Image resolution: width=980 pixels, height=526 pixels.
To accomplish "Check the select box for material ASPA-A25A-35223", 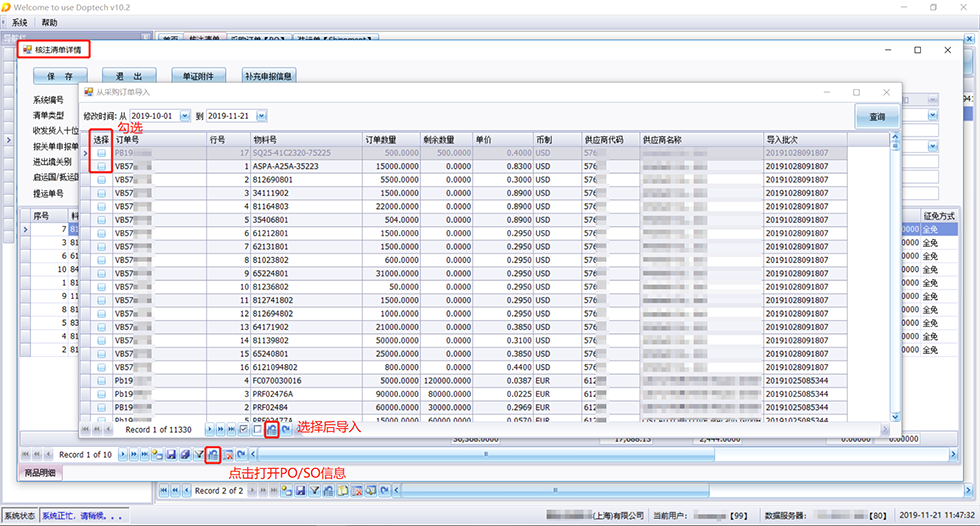I will [101, 166].
